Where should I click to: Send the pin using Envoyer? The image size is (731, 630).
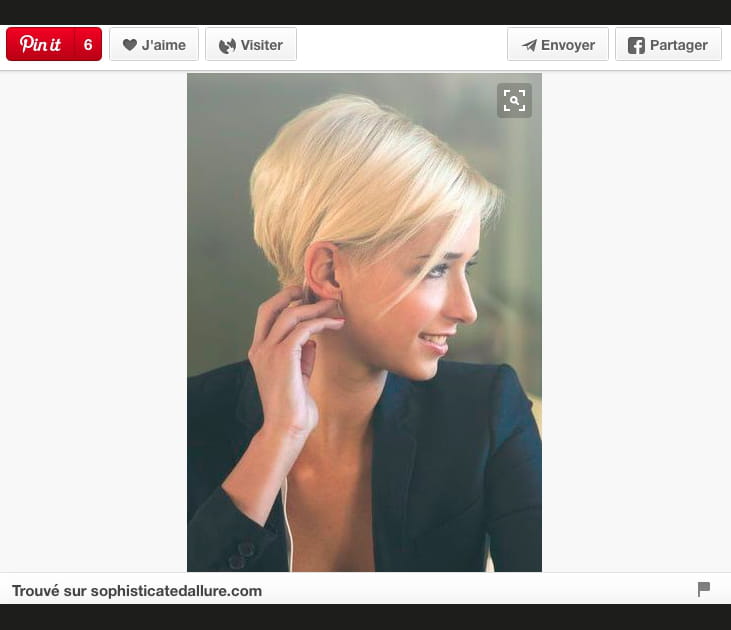(567, 45)
